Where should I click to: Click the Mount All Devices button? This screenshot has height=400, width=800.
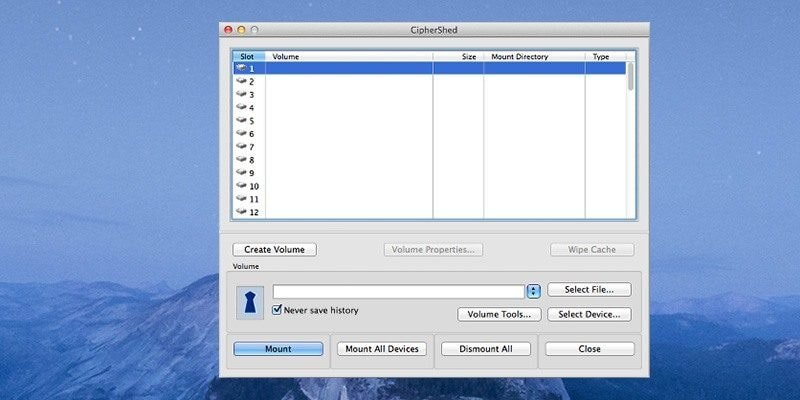tap(382, 349)
